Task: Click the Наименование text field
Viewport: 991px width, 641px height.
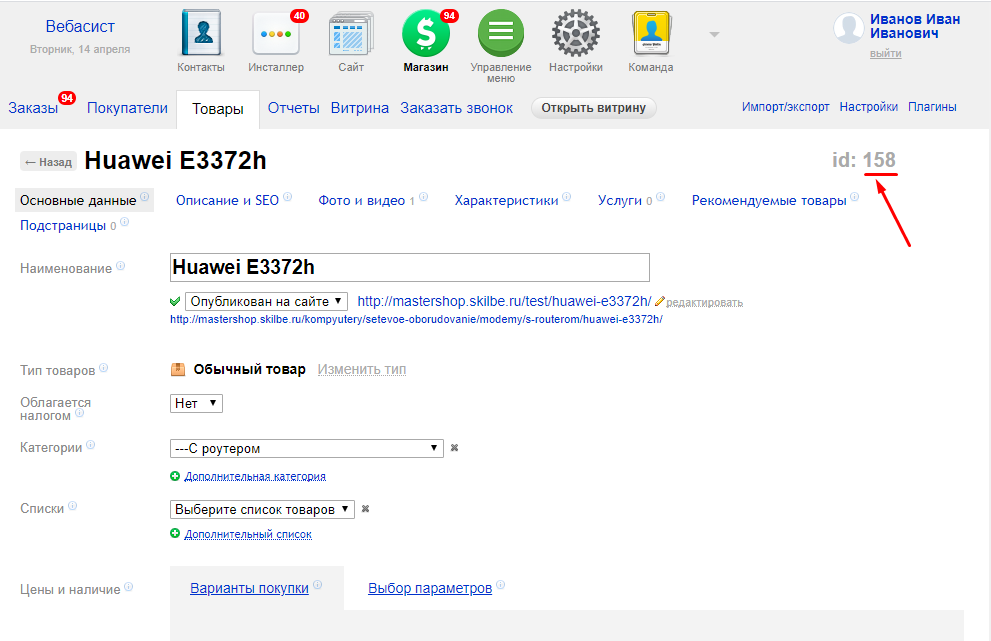Action: point(410,267)
